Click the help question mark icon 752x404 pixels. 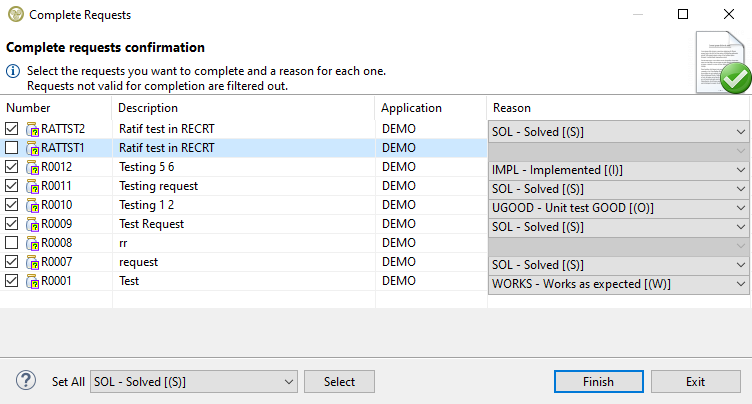(27, 381)
